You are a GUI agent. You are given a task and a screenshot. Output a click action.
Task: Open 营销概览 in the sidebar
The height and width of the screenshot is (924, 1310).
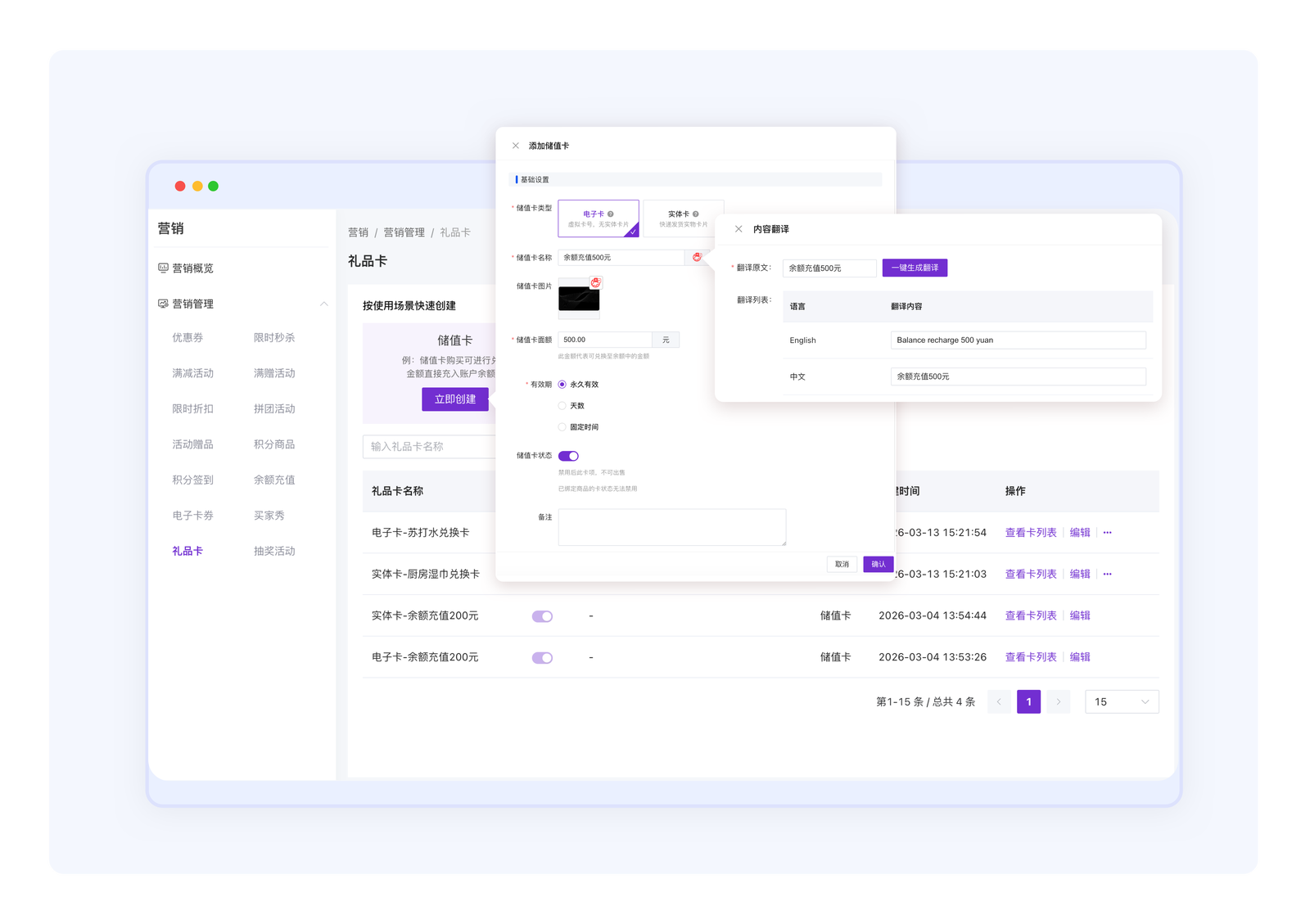192,268
